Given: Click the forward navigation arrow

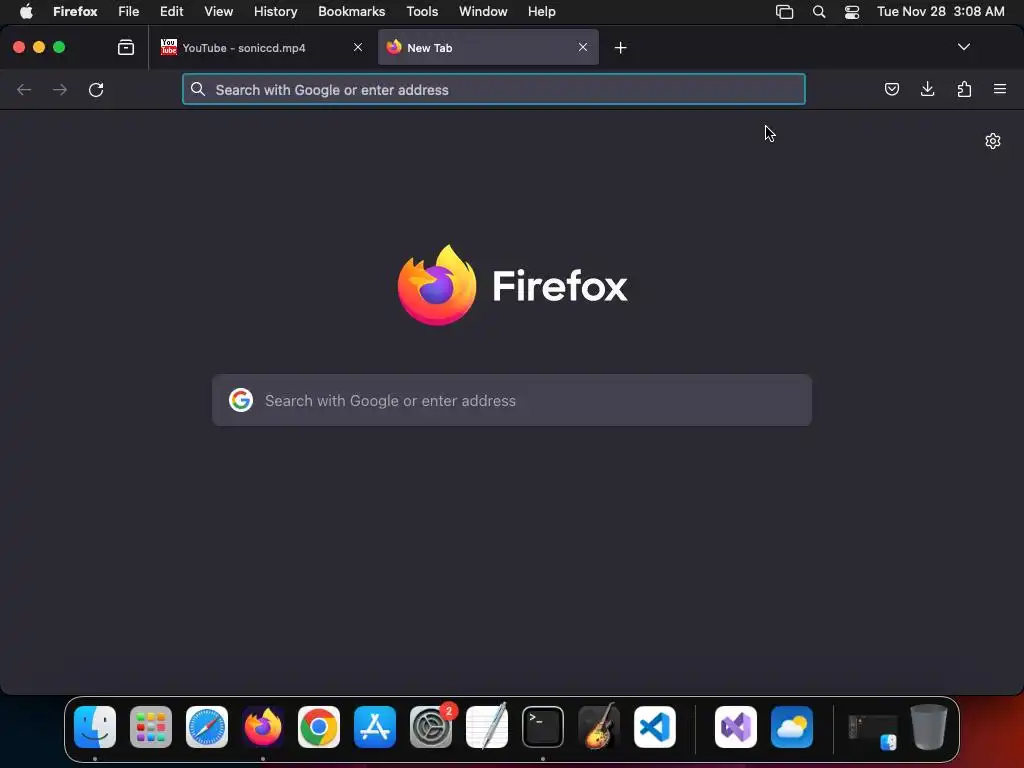Looking at the screenshot, I should point(60,89).
